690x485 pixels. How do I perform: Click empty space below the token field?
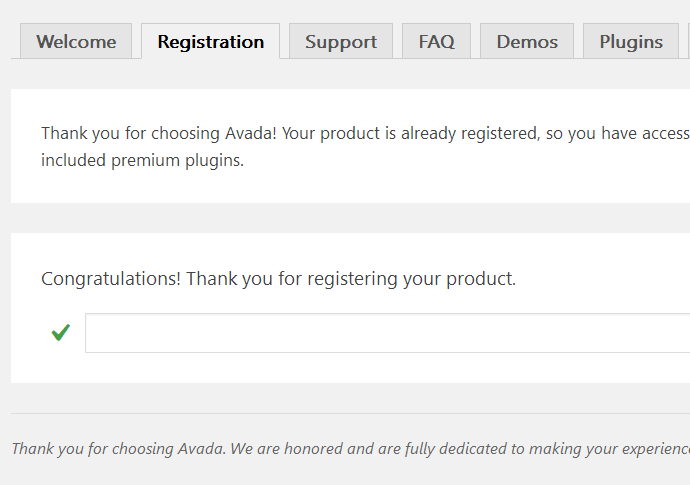[350, 368]
